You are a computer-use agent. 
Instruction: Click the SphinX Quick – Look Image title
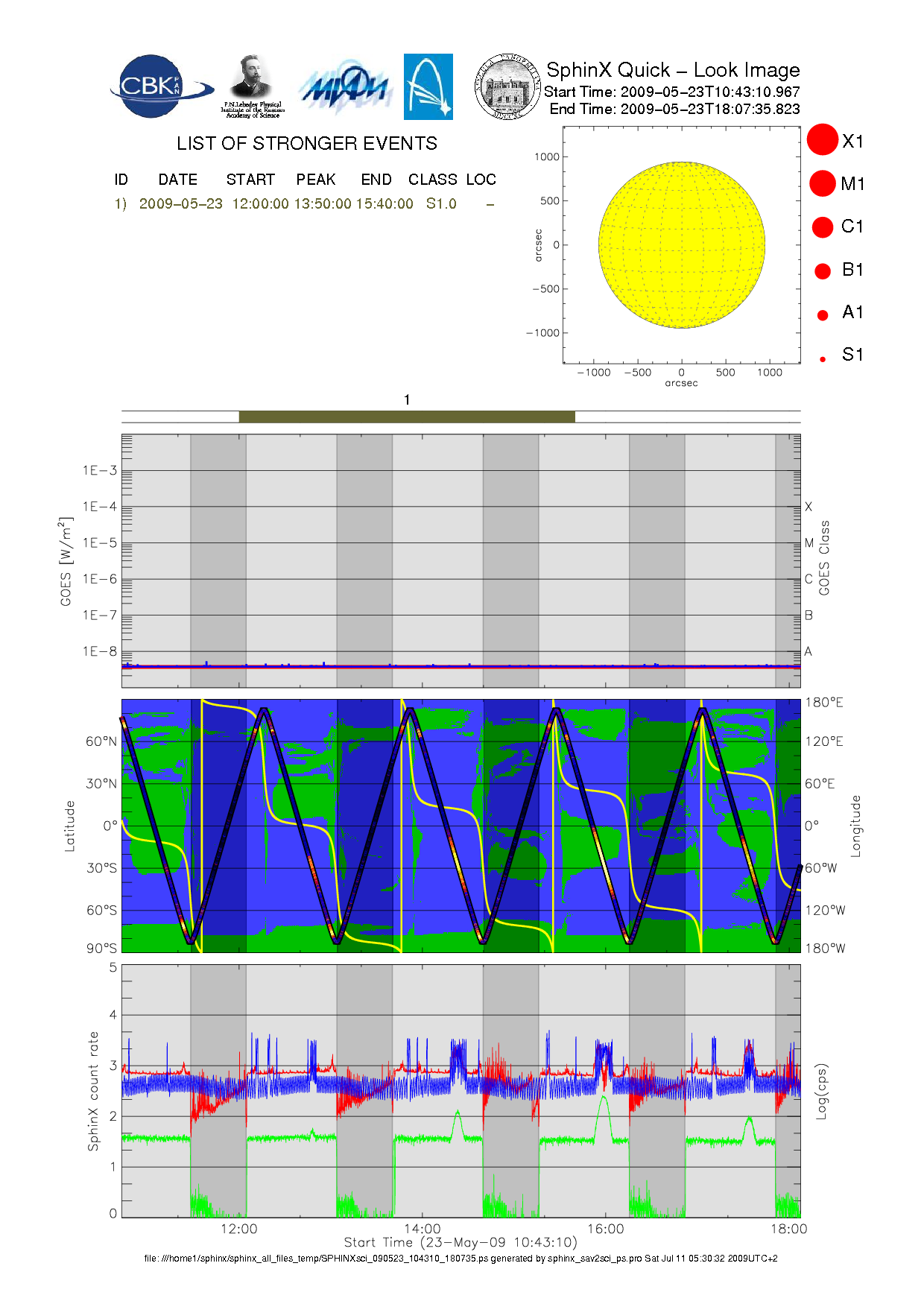[672, 70]
